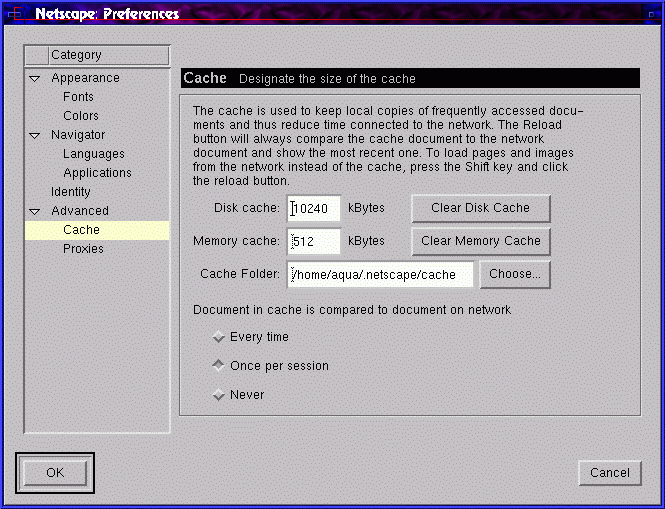
Task: Select the Cache item in tree
Action: click(x=97, y=230)
